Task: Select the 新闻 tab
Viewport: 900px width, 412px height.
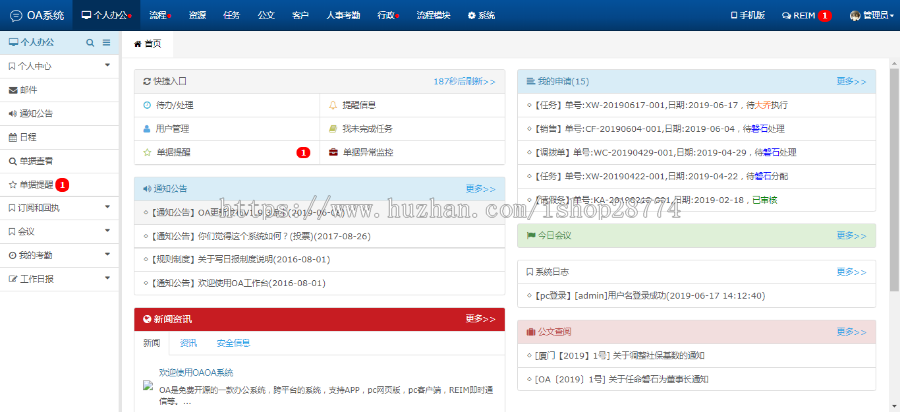Action: point(152,343)
